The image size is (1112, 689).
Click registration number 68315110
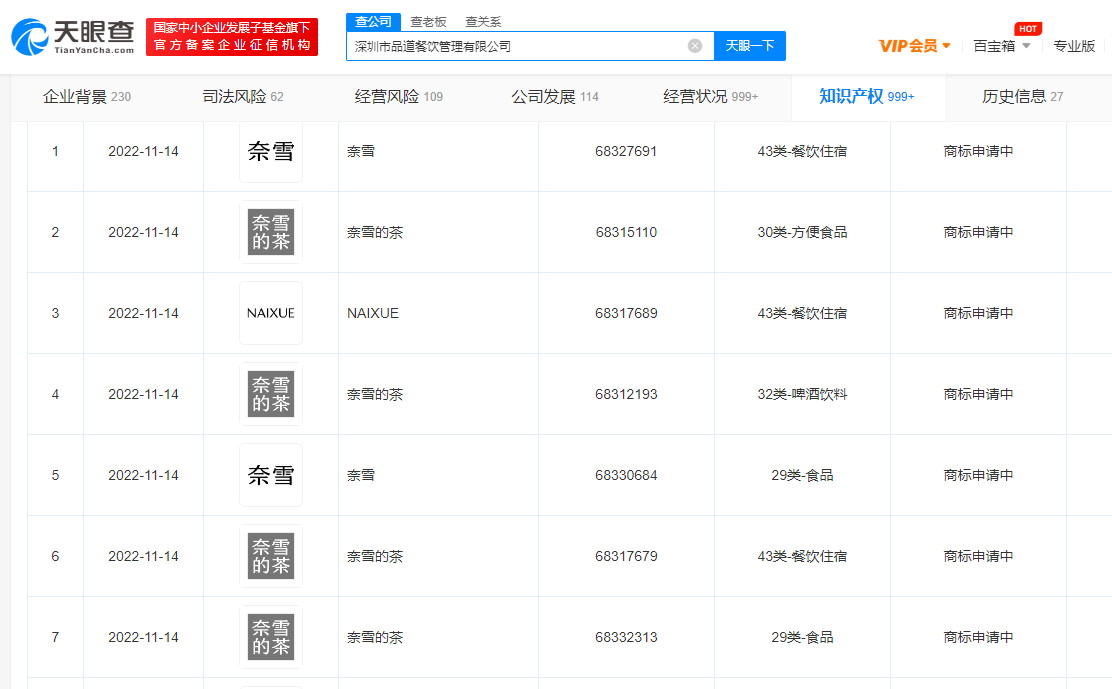pyautogui.click(x=626, y=233)
